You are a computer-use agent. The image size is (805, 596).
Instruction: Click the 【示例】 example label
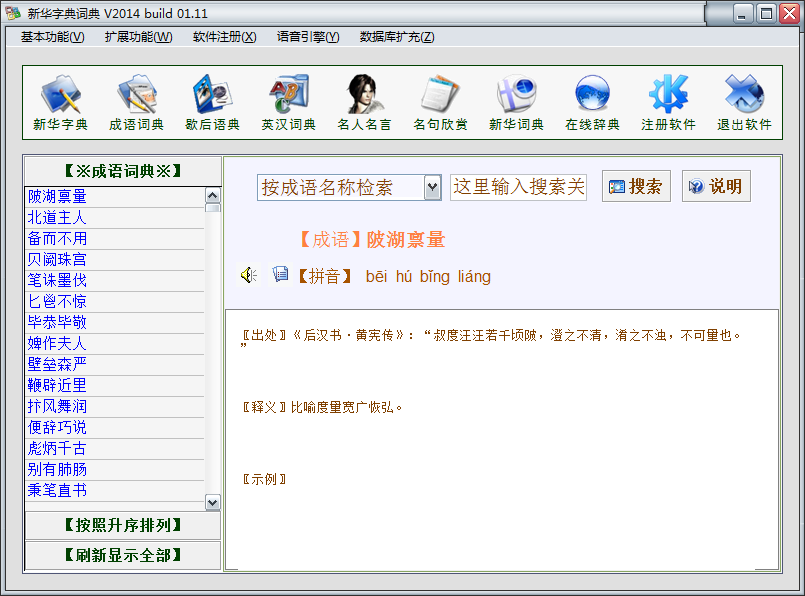tap(264, 479)
